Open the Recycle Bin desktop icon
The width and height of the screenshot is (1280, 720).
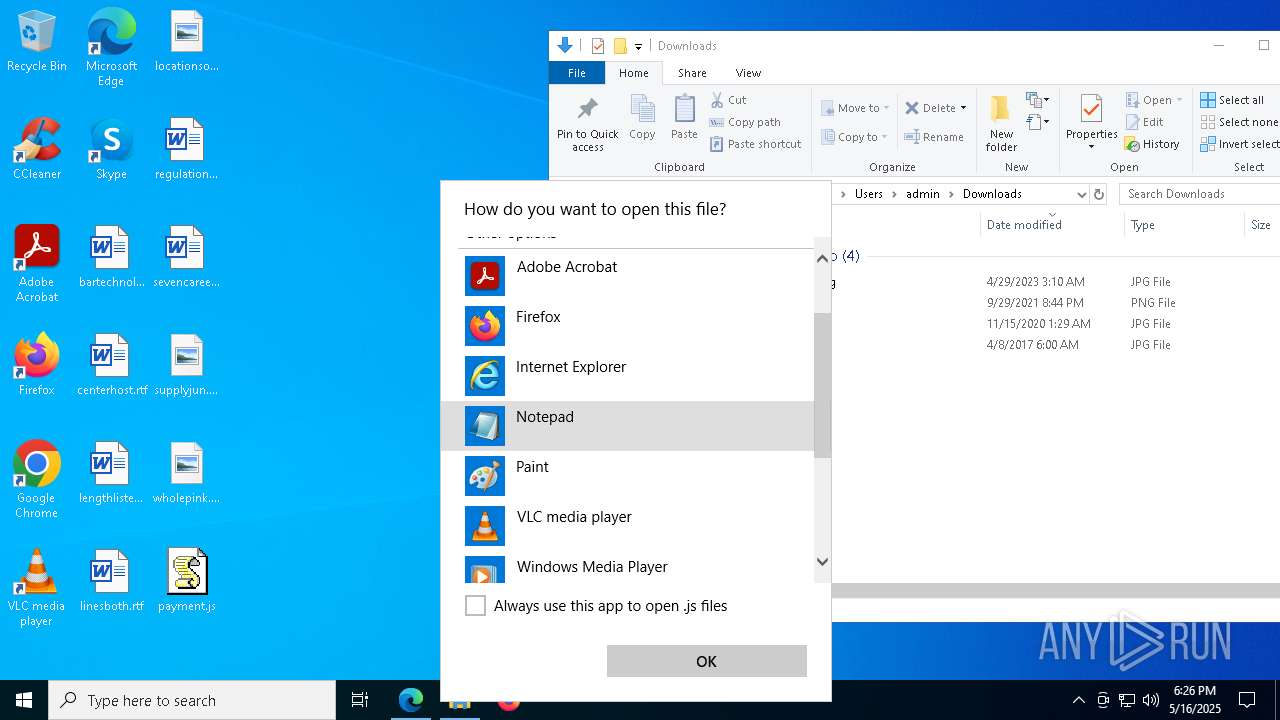[37, 42]
